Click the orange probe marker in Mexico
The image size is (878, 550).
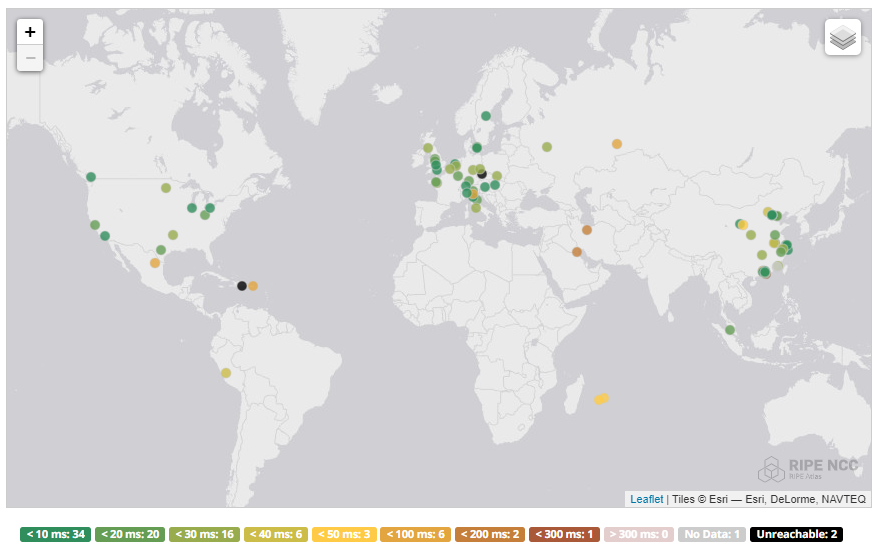(155, 263)
